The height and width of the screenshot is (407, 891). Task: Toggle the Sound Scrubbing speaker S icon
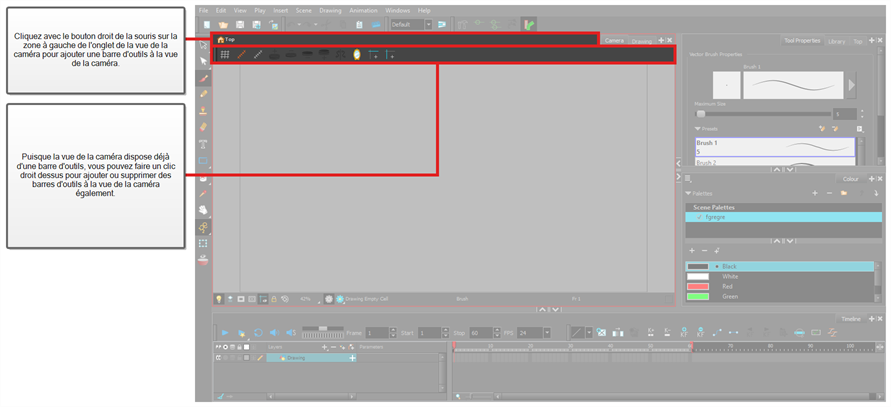click(x=291, y=333)
